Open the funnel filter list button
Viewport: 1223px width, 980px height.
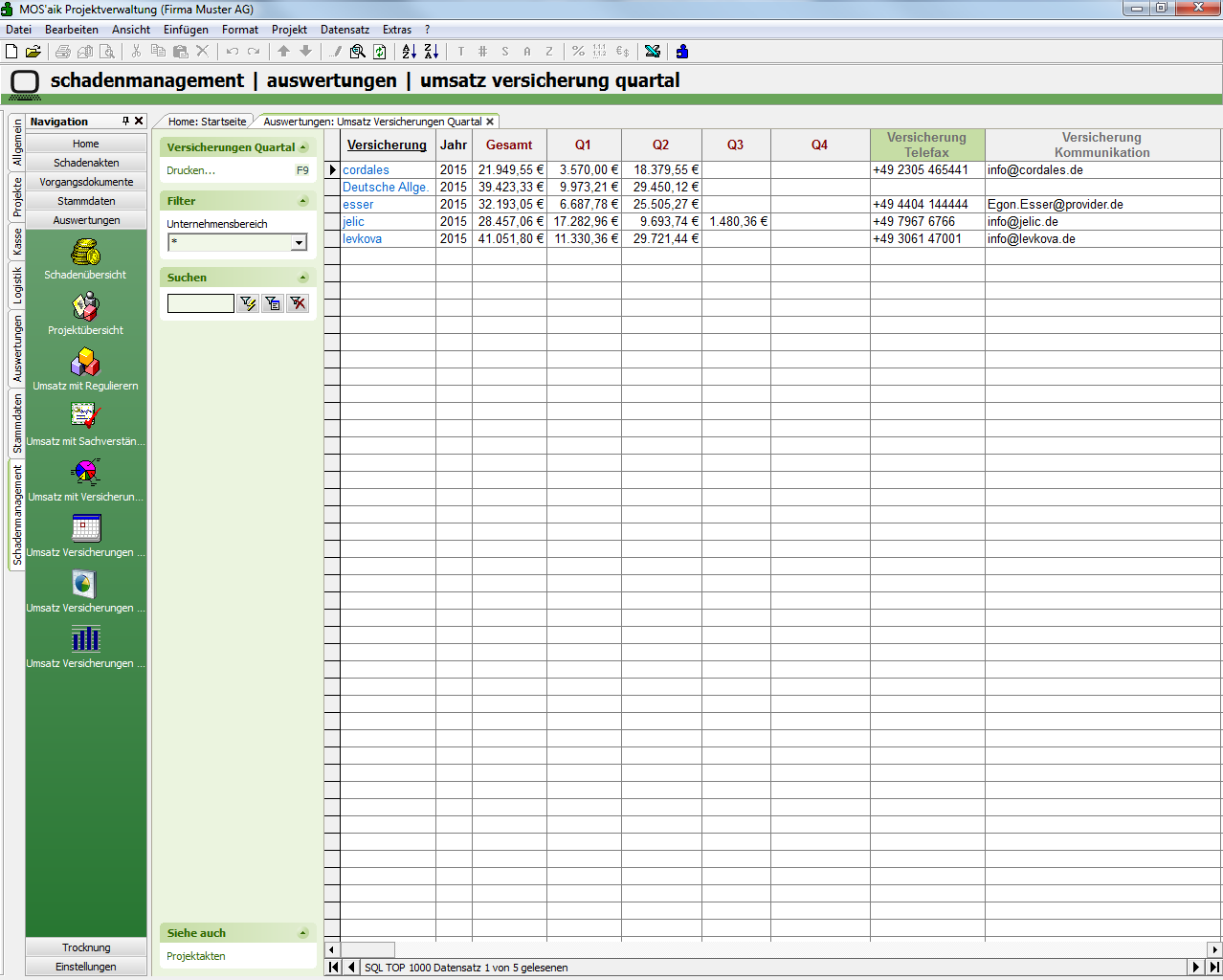[273, 303]
